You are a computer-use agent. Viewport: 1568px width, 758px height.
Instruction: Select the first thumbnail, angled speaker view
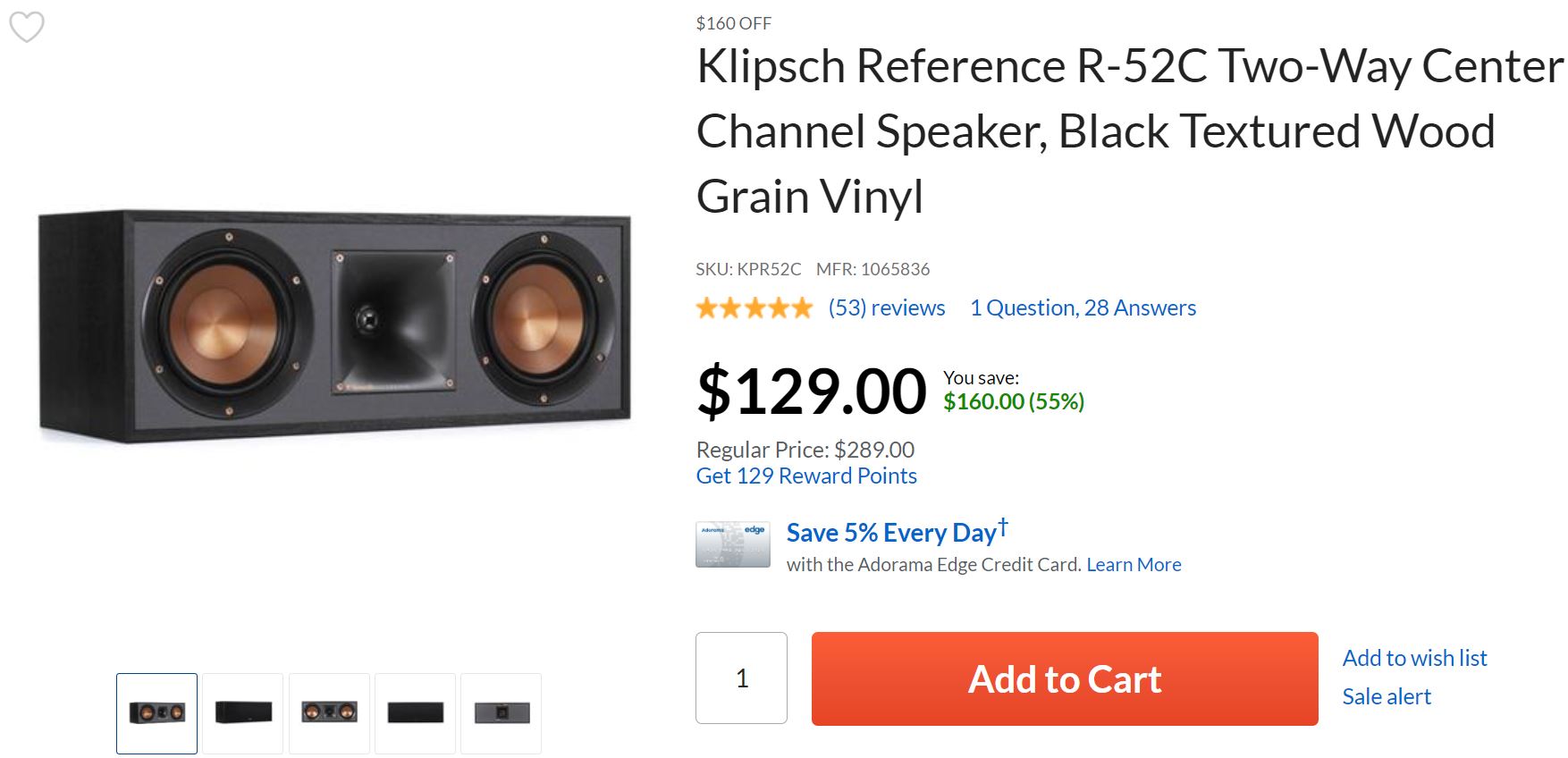[156, 713]
